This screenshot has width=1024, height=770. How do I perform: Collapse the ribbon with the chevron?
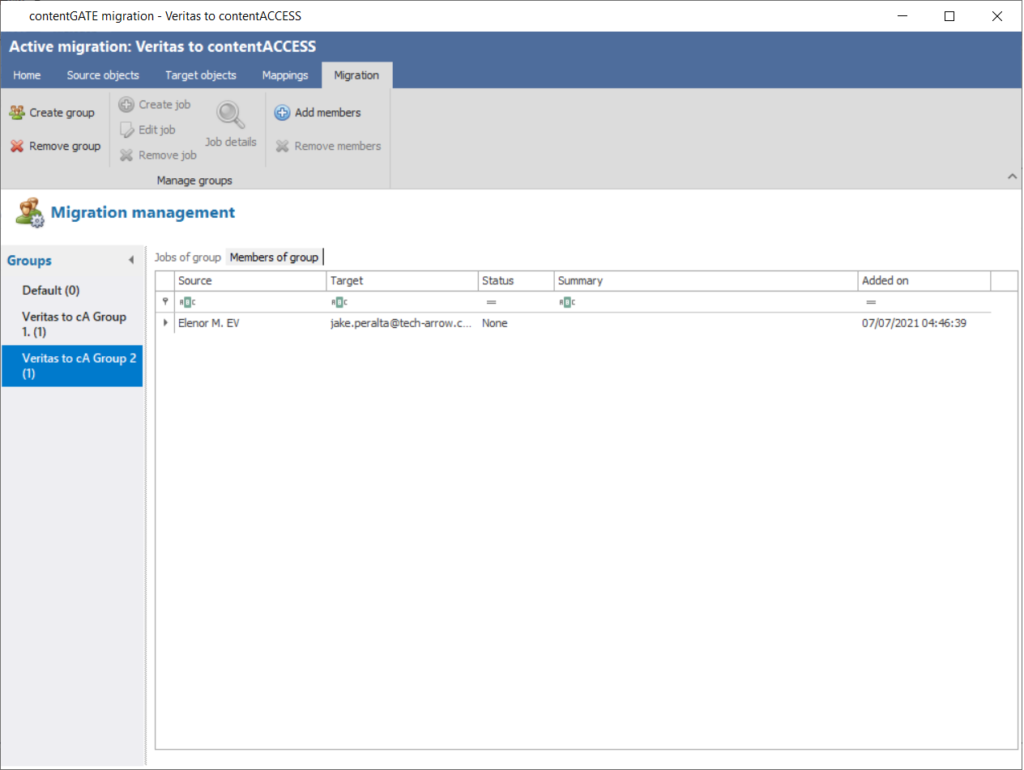pyautogui.click(x=1010, y=176)
